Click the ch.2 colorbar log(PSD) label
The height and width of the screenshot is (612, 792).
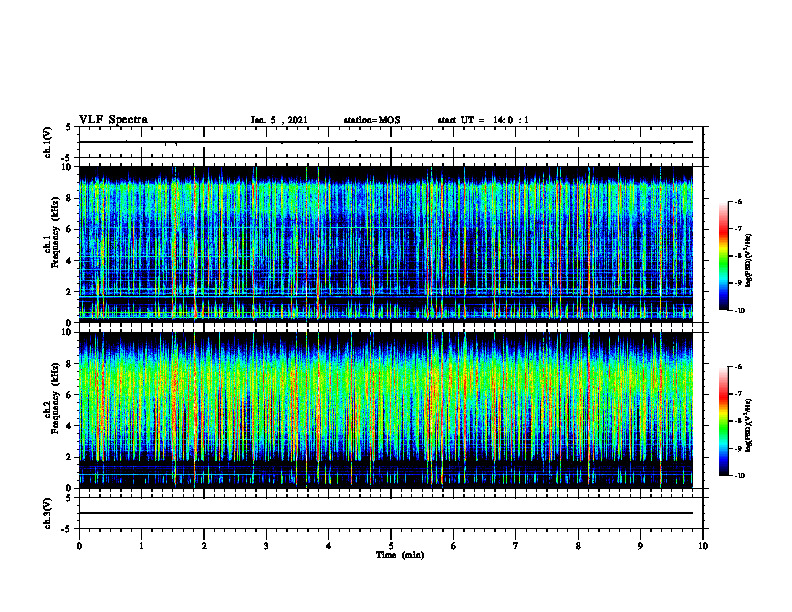749,426
